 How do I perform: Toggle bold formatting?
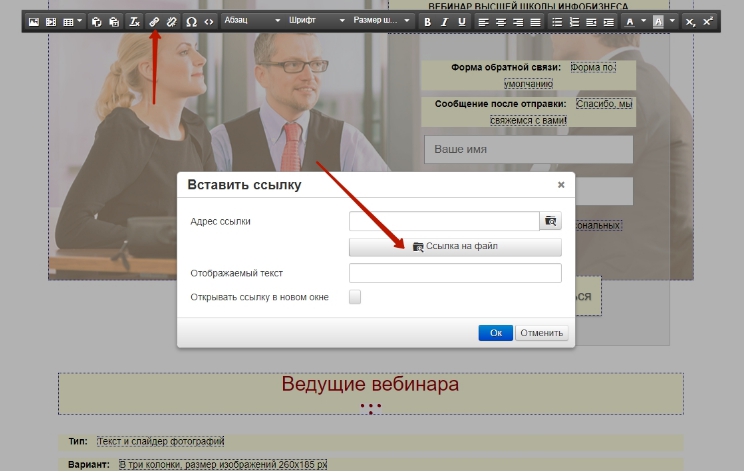[426, 21]
